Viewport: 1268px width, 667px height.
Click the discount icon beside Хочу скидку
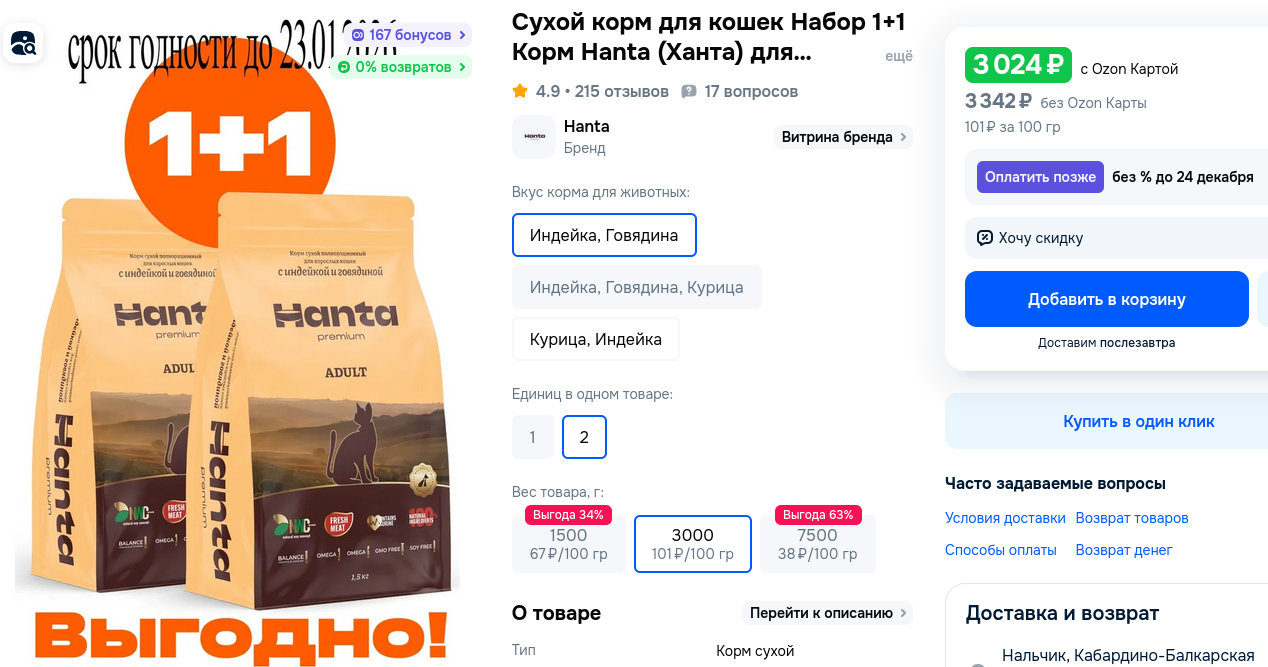click(985, 238)
